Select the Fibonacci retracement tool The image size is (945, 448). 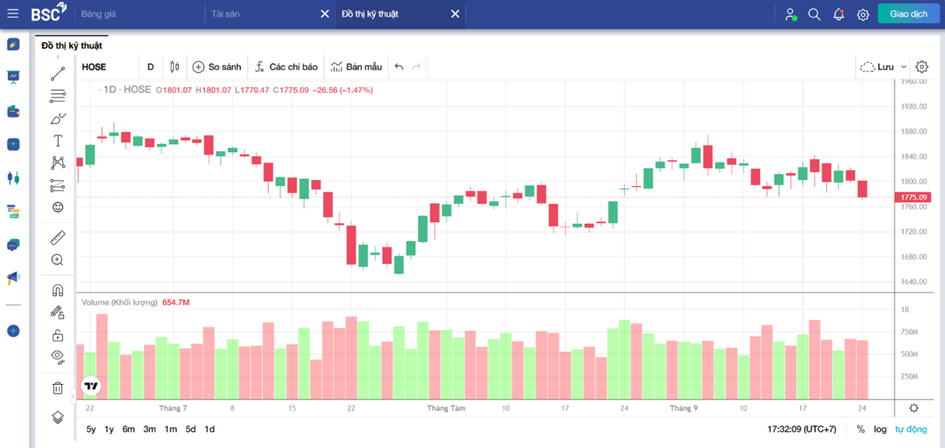click(58, 95)
